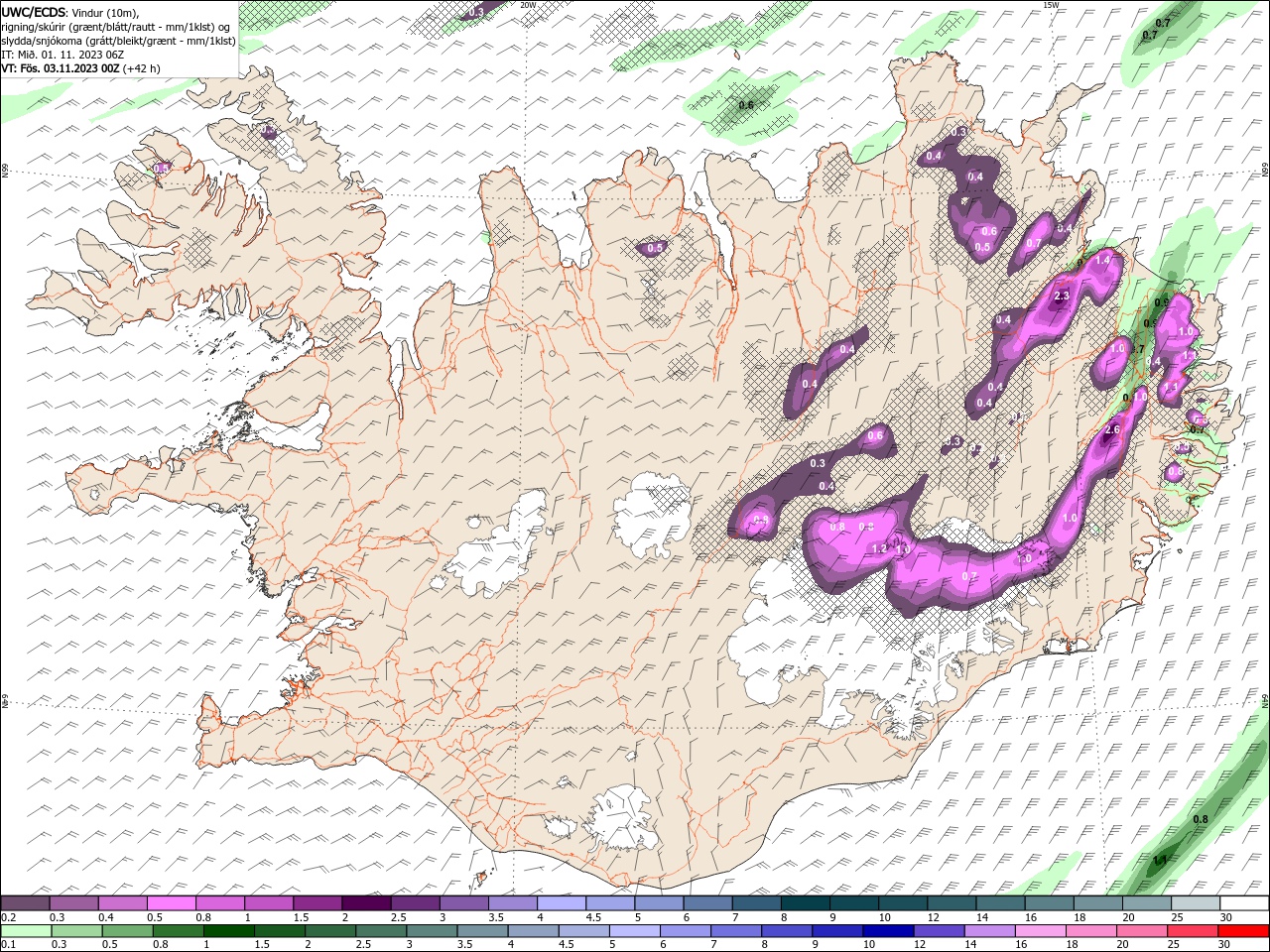
Task: Click the light gray swatch labeled 25, upper row
Action: [1195, 903]
